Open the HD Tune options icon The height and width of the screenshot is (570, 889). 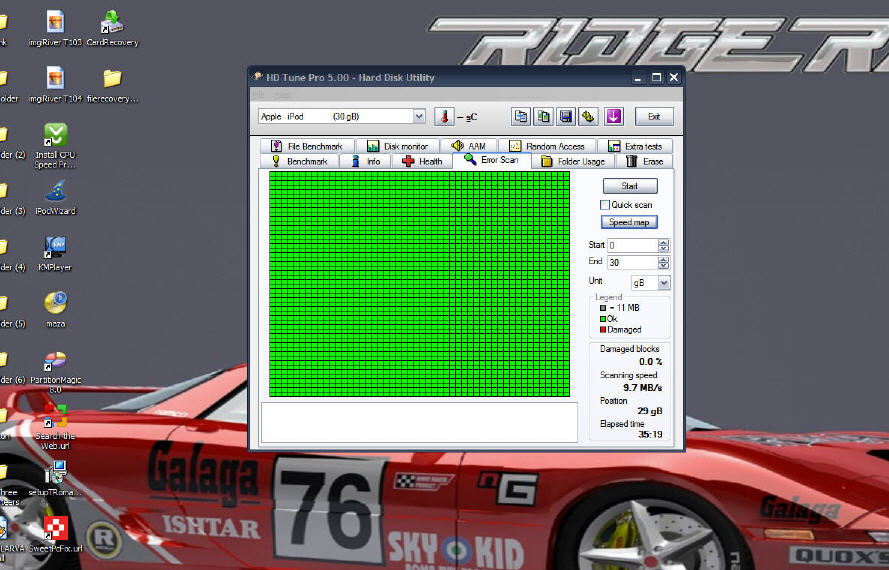(x=588, y=116)
